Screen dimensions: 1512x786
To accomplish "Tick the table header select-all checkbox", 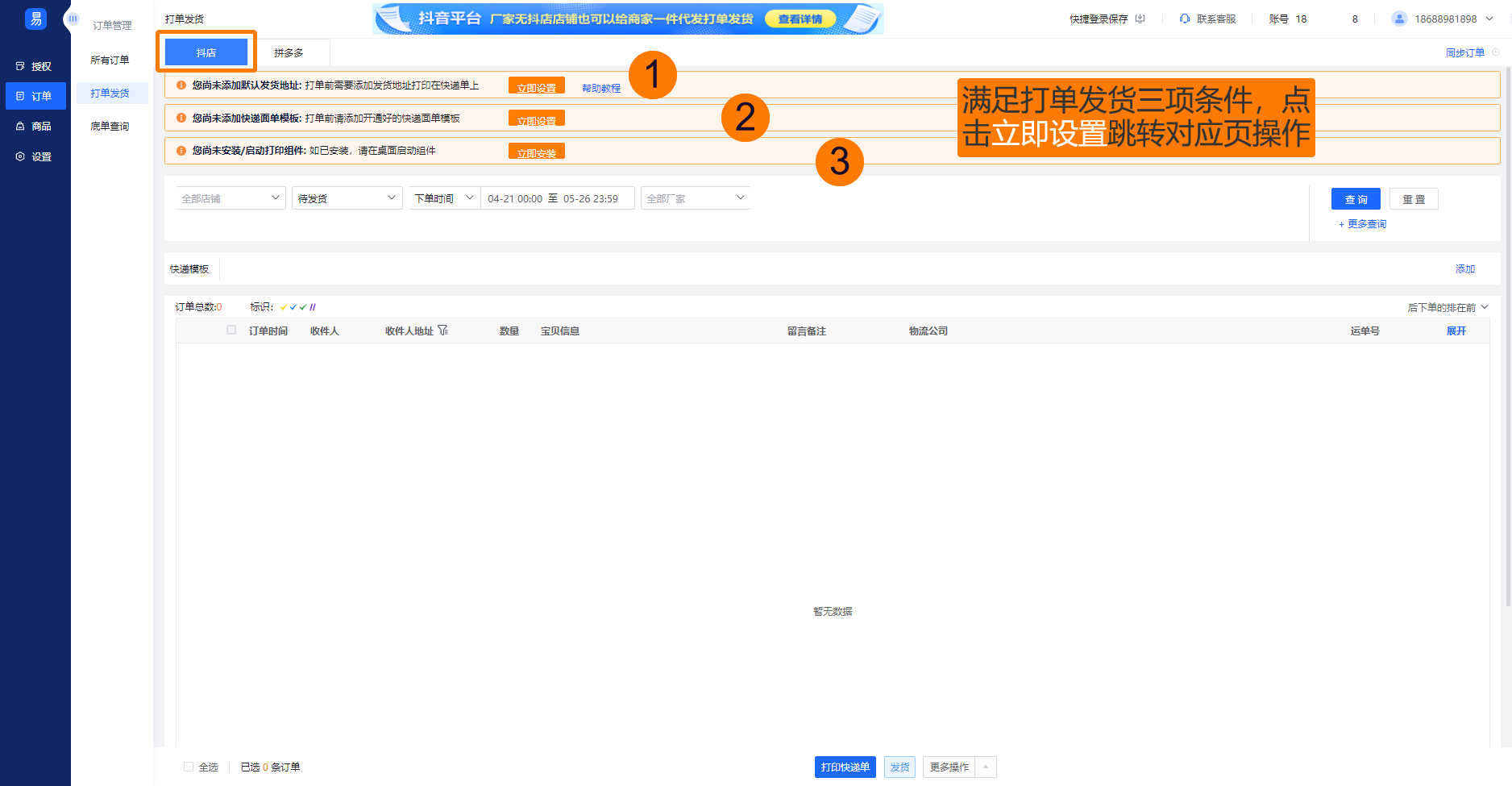I will click(x=231, y=330).
